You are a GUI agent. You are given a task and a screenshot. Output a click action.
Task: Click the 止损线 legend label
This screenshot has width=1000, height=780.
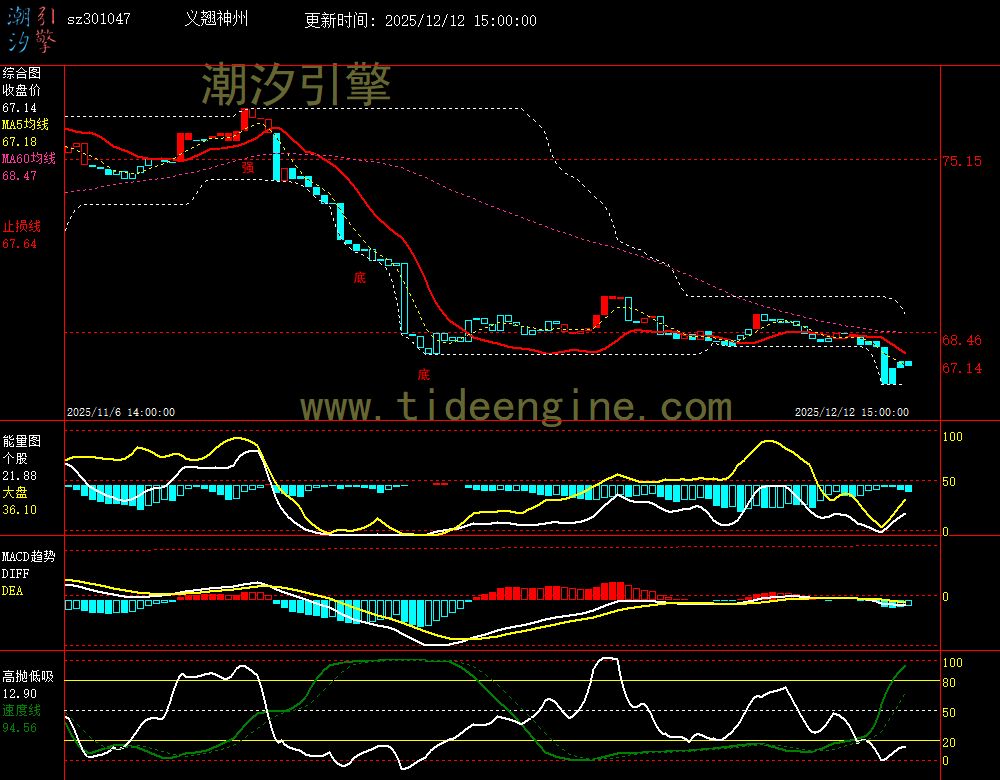pyautogui.click(x=21, y=226)
